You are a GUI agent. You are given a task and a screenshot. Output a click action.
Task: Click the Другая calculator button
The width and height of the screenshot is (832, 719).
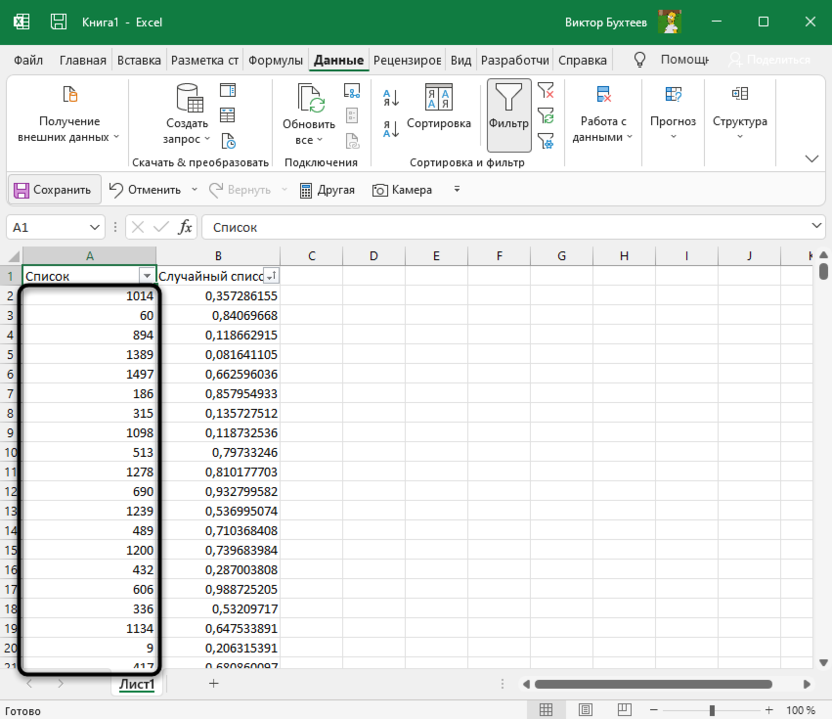tap(327, 190)
